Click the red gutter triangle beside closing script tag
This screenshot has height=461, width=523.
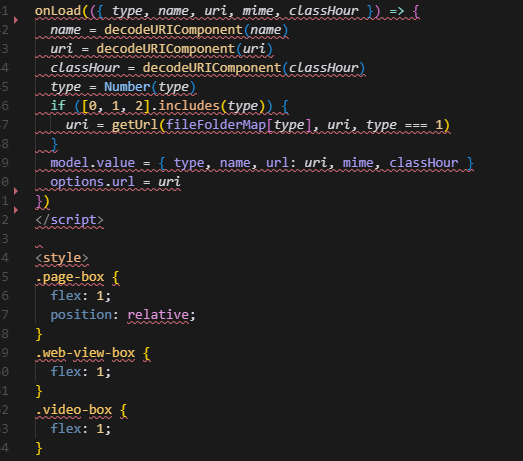(x=16, y=210)
